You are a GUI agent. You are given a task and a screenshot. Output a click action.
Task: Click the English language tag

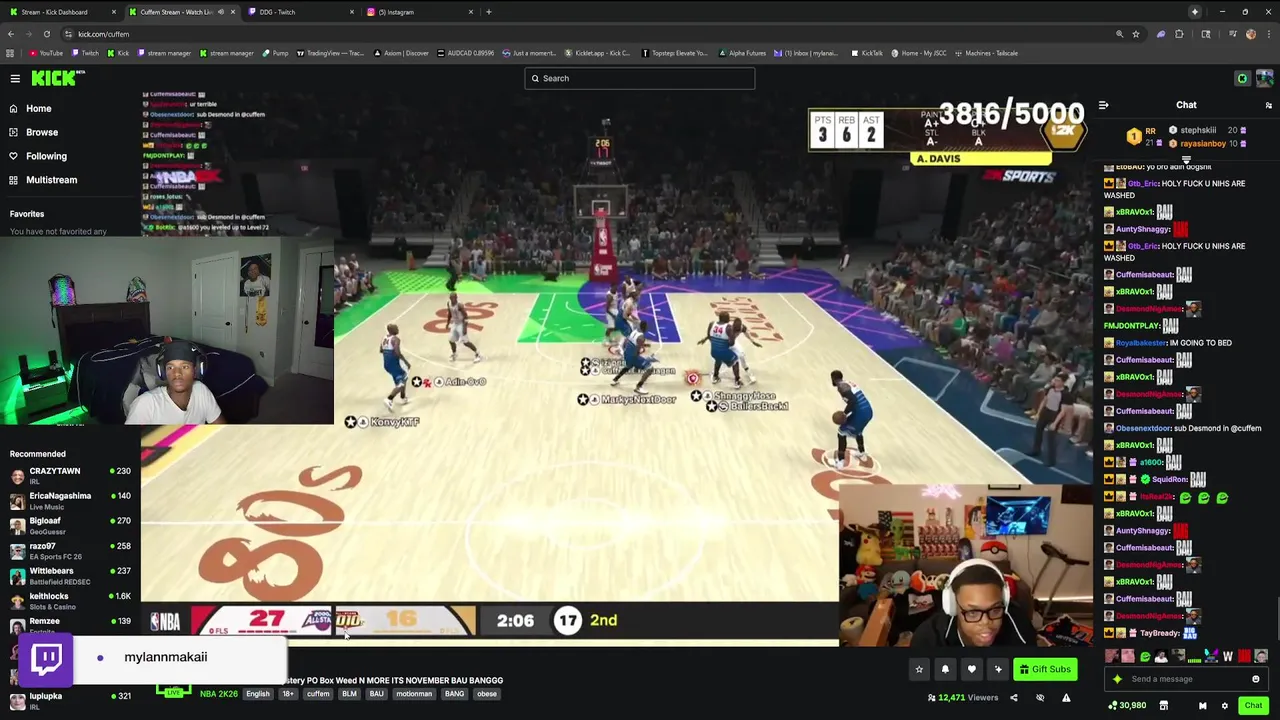coord(258,694)
